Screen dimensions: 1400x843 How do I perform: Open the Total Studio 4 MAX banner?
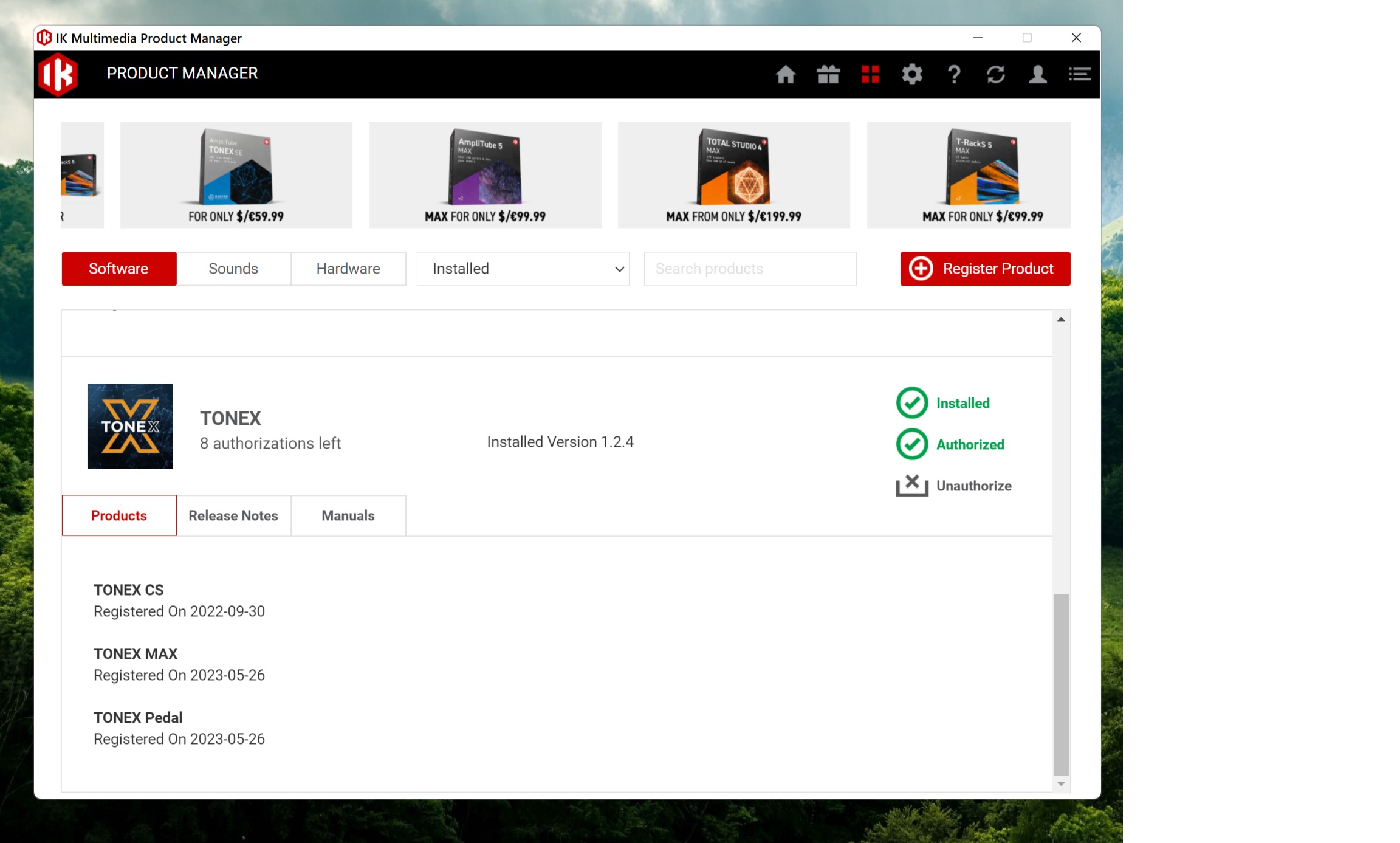click(733, 175)
